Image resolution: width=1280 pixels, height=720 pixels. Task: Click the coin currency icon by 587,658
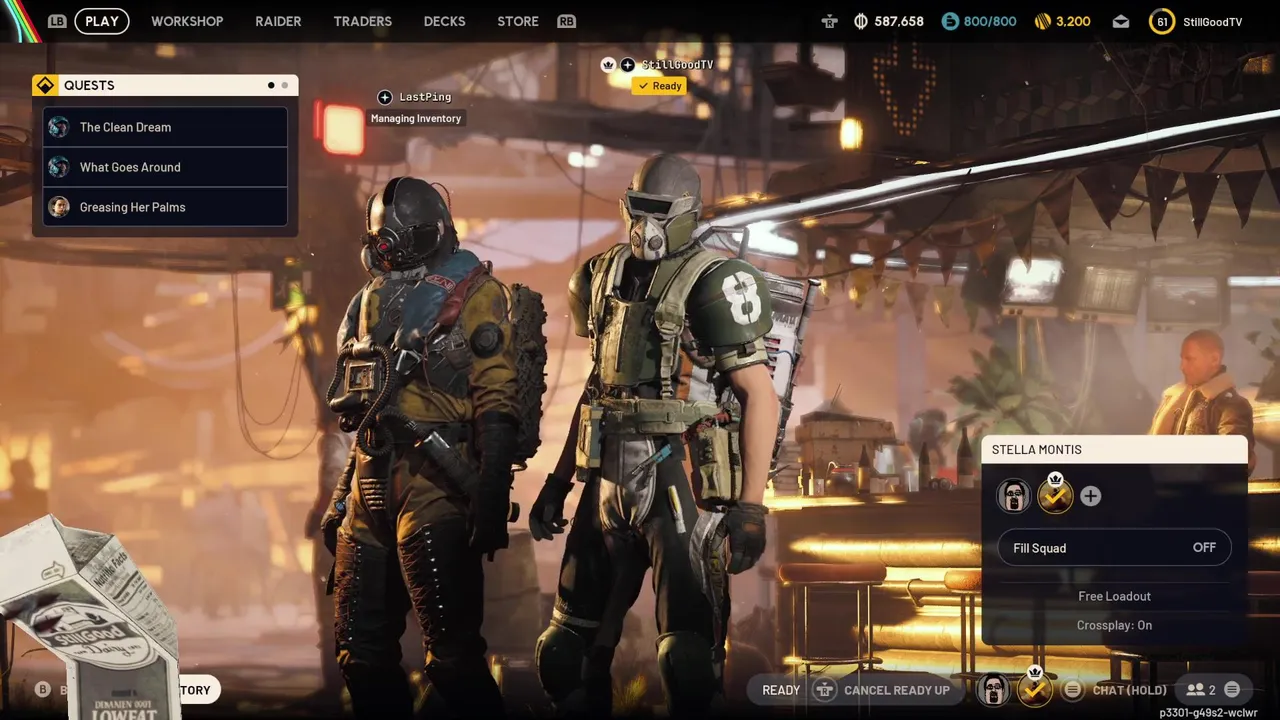[861, 21]
